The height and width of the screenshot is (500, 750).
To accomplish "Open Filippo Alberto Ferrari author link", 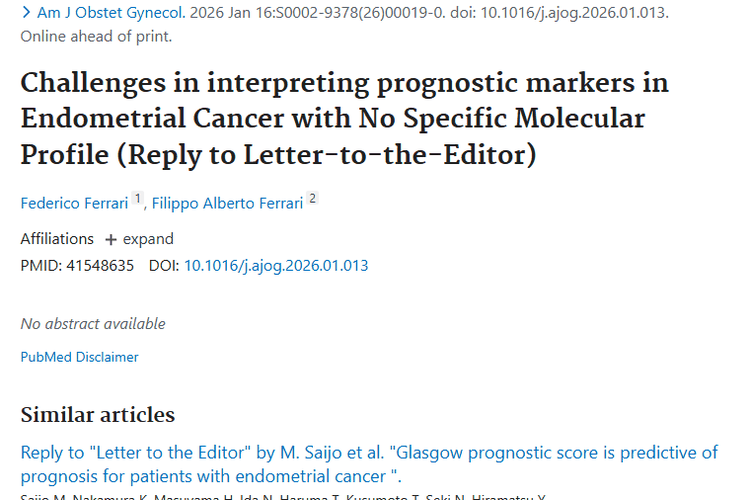I will pyautogui.click(x=228, y=203).
